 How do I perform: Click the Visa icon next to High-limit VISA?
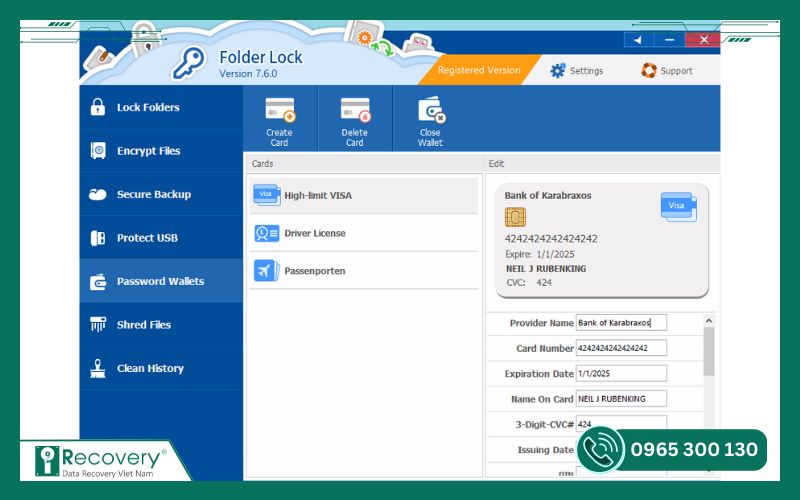click(x=267, y=195)
